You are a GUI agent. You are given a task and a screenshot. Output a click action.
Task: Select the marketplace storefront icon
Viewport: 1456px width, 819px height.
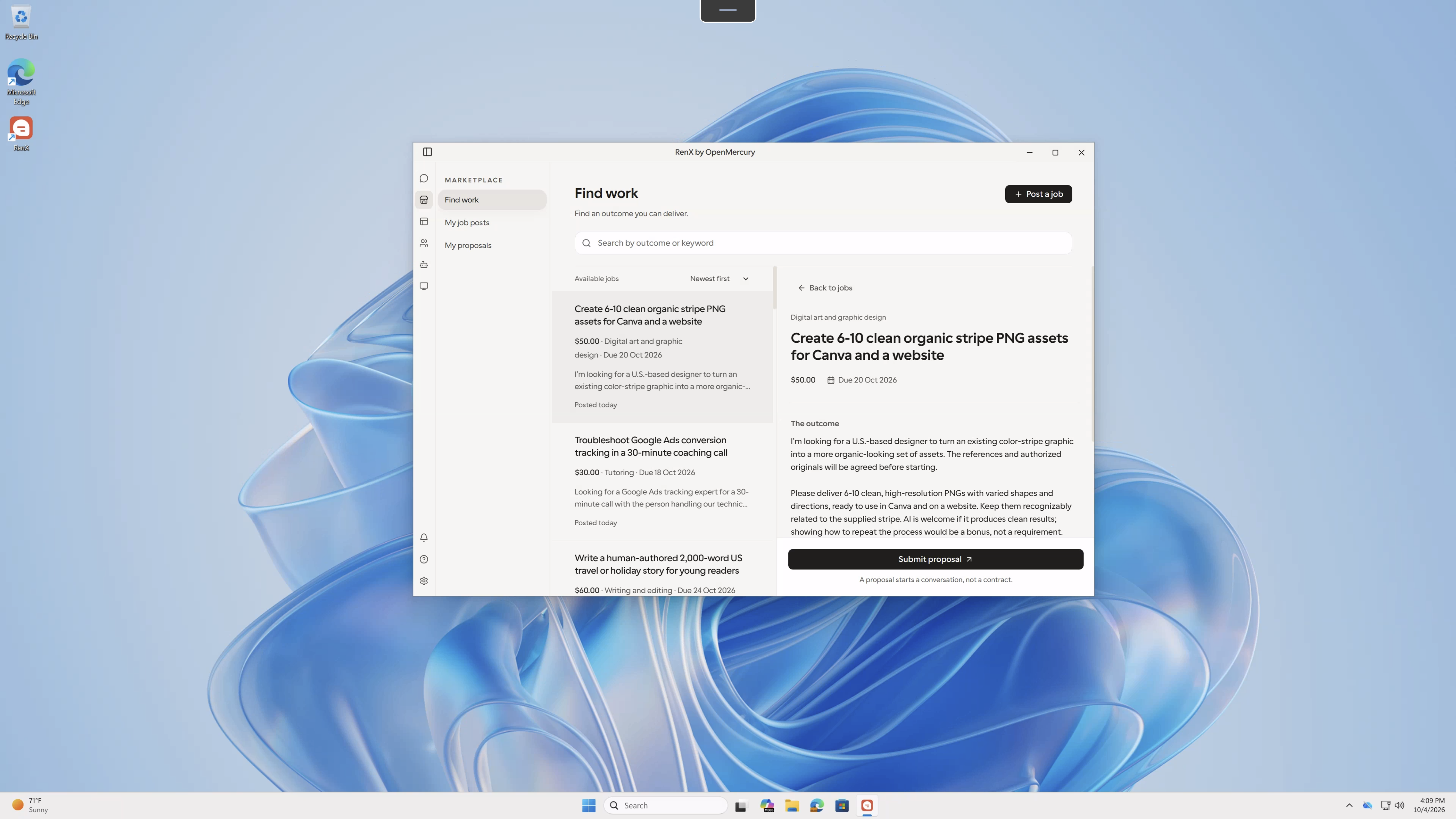pos(424,200)
